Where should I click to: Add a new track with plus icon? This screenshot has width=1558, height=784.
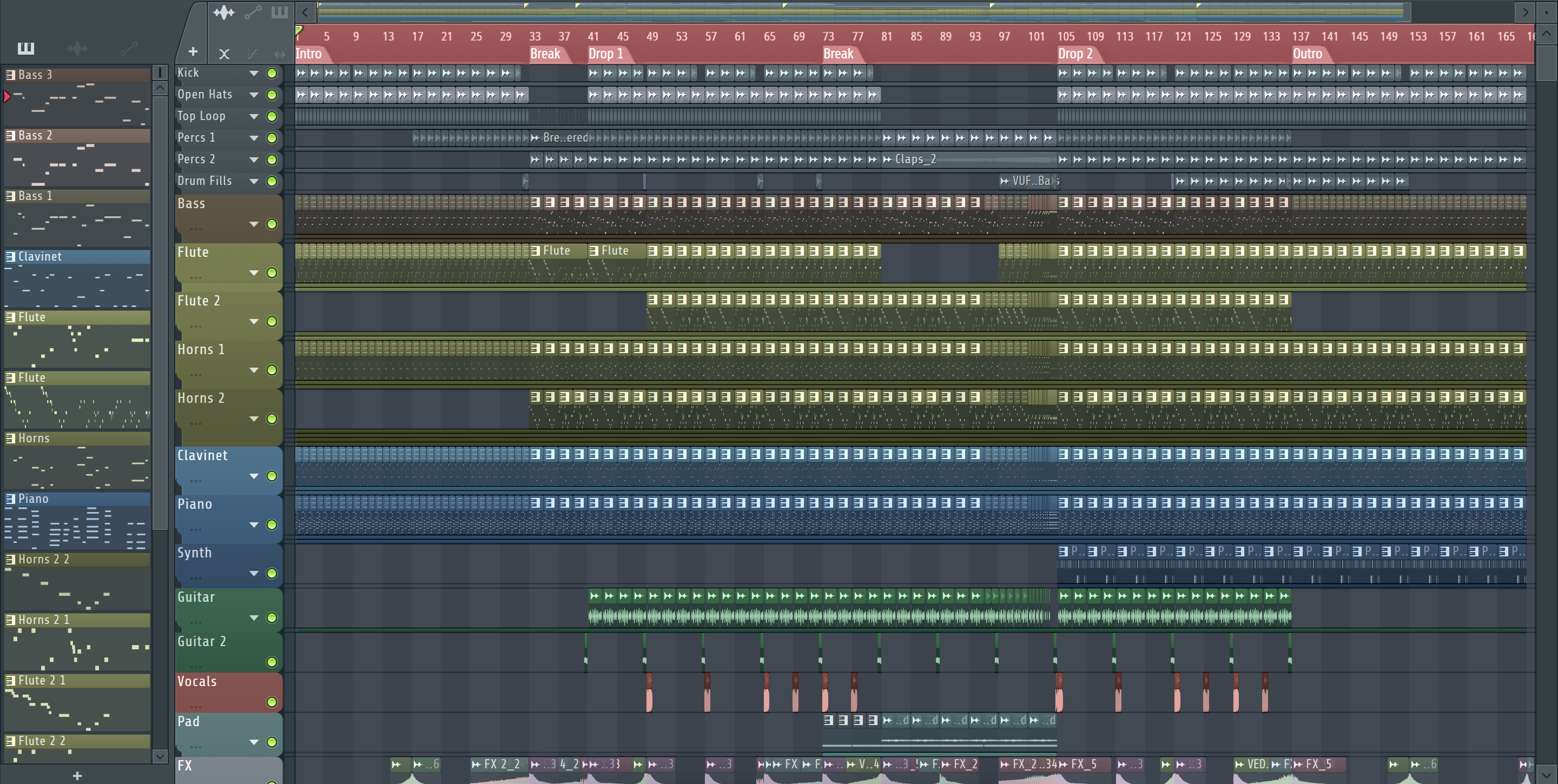pyautogui.click(x=193, y=52)
